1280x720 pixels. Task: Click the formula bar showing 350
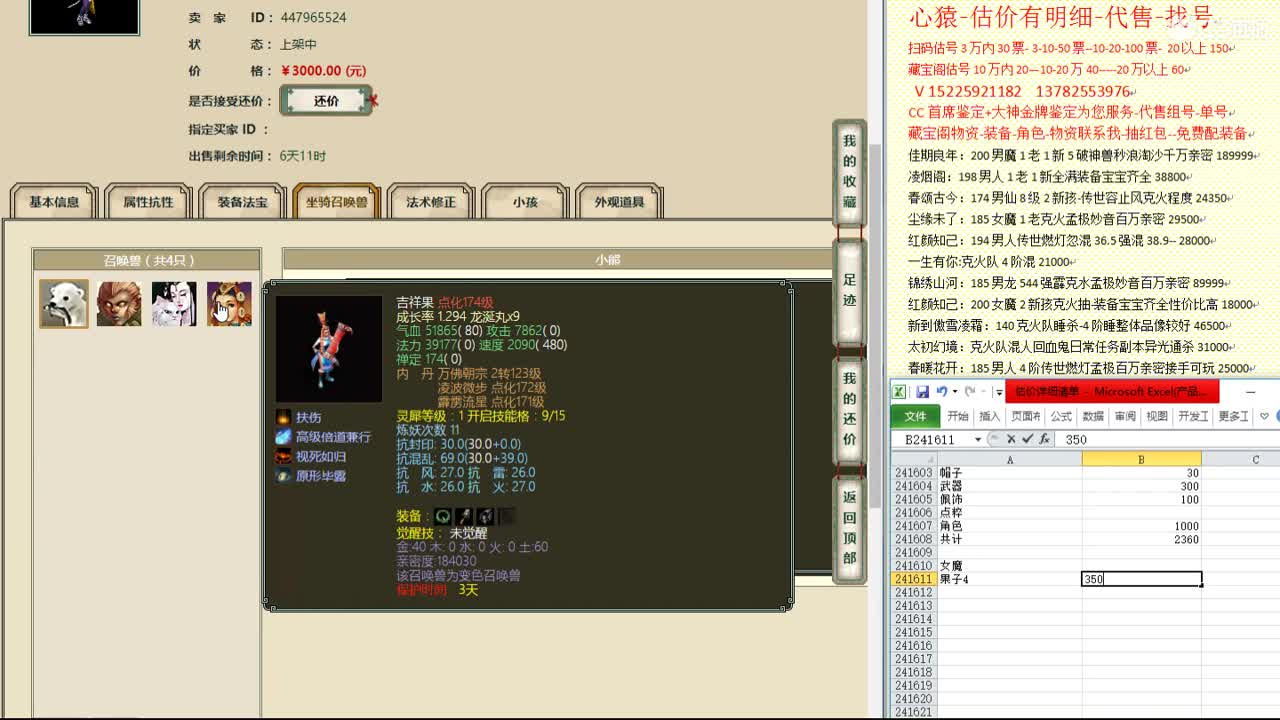[x=1169, y=440]
